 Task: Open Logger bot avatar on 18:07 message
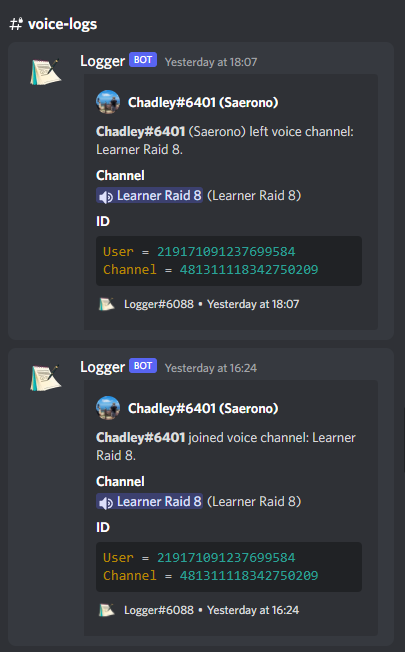(45, 72)
